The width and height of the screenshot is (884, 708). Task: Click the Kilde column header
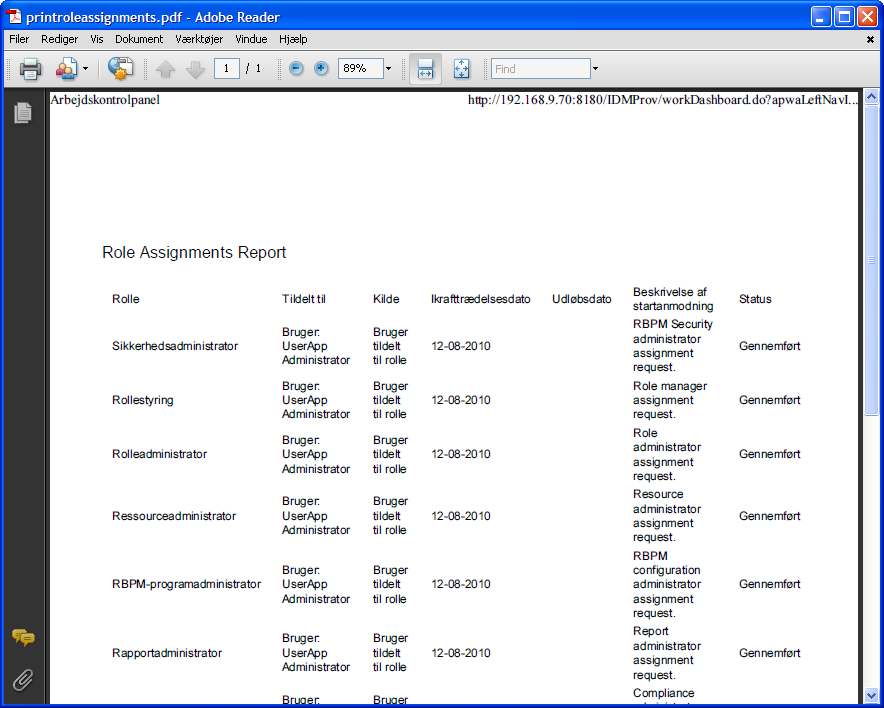pyautogui.click(x=386, y=299)
